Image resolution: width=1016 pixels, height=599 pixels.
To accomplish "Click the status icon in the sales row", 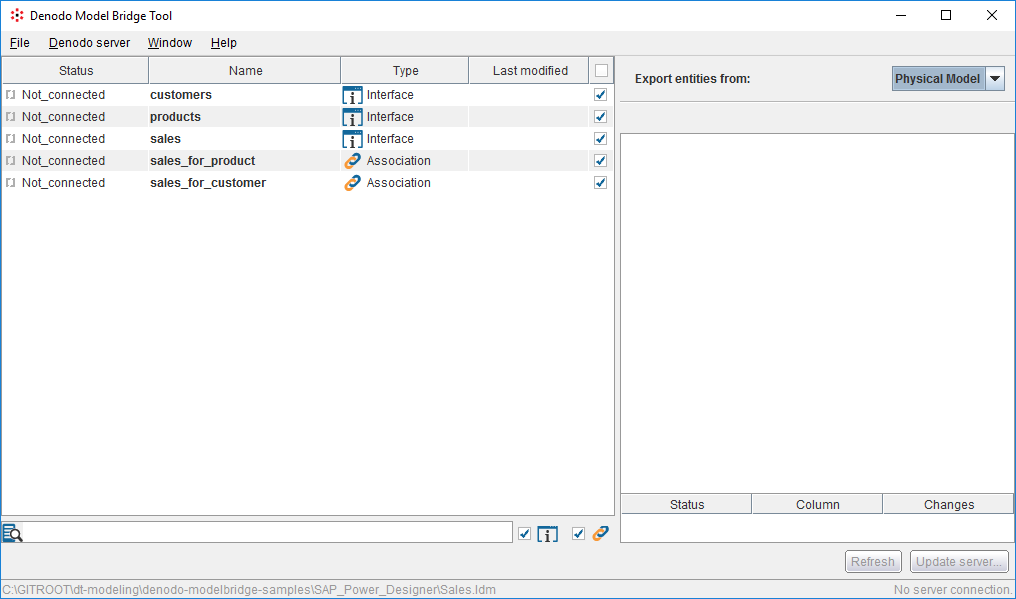I will (10, 139).
